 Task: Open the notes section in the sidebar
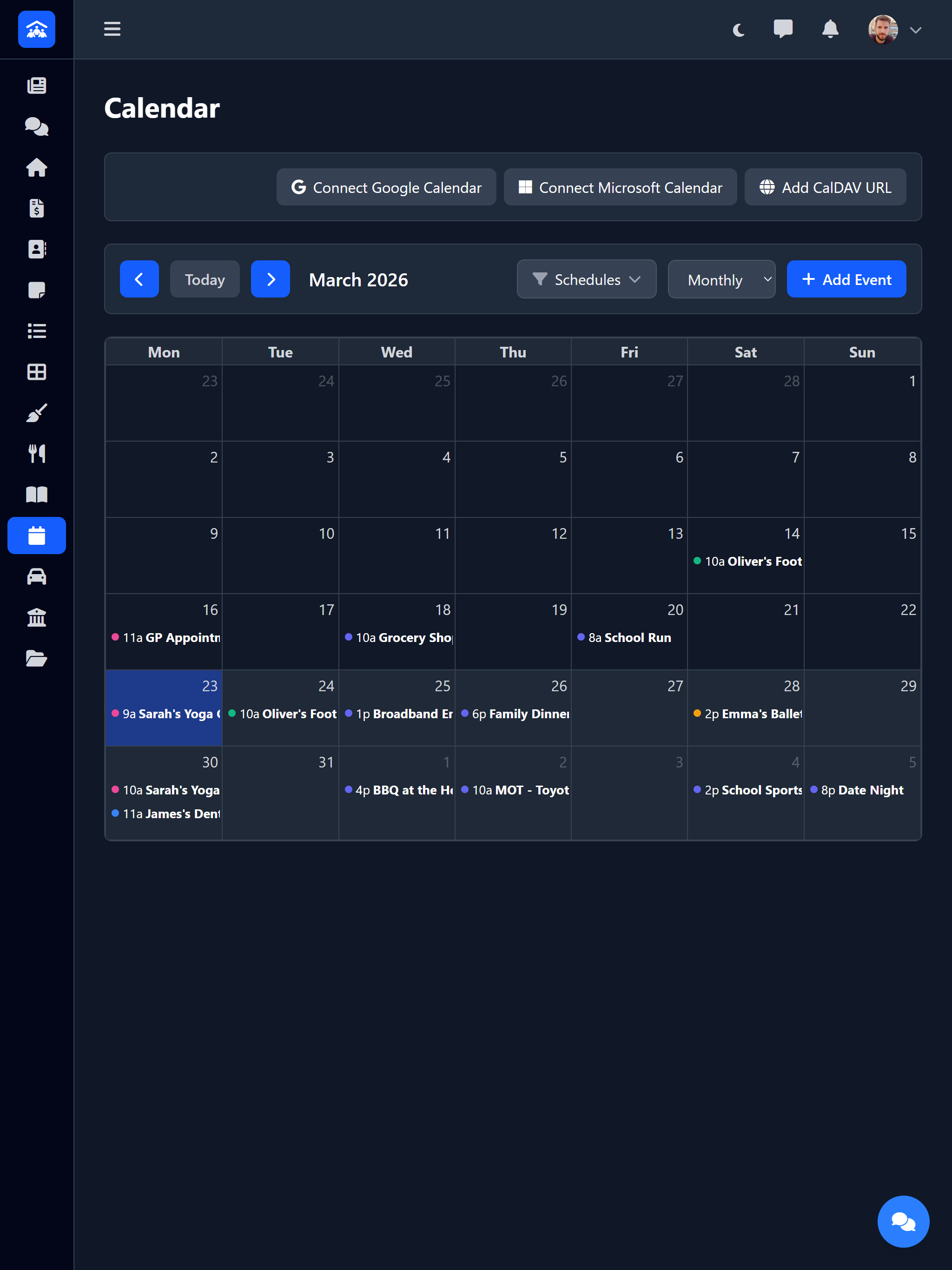[37, 291]
